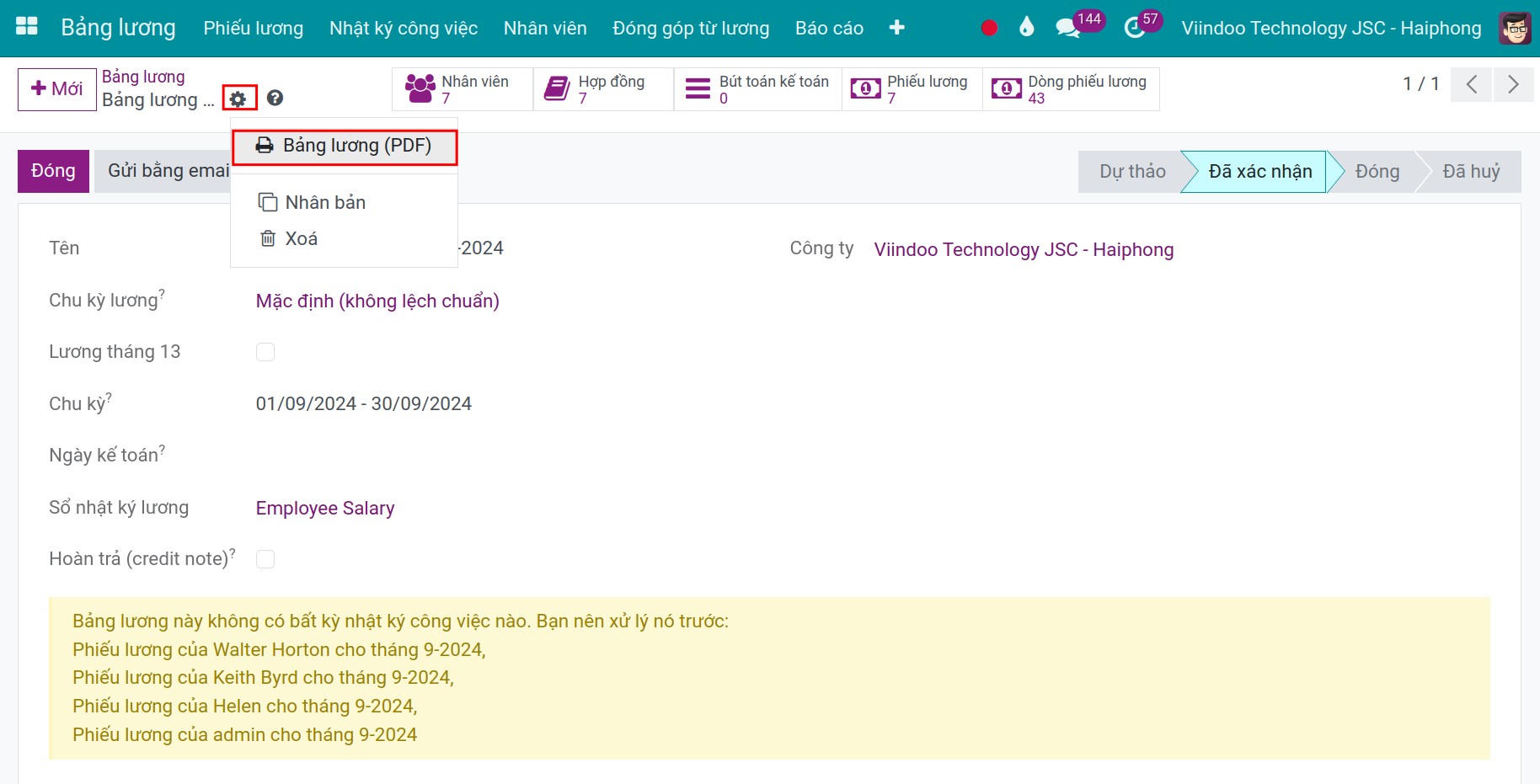The height and width of the screenshot is (784, 1540).
Task: Open the Công ty company field link
Action: tap(1024, 250)
